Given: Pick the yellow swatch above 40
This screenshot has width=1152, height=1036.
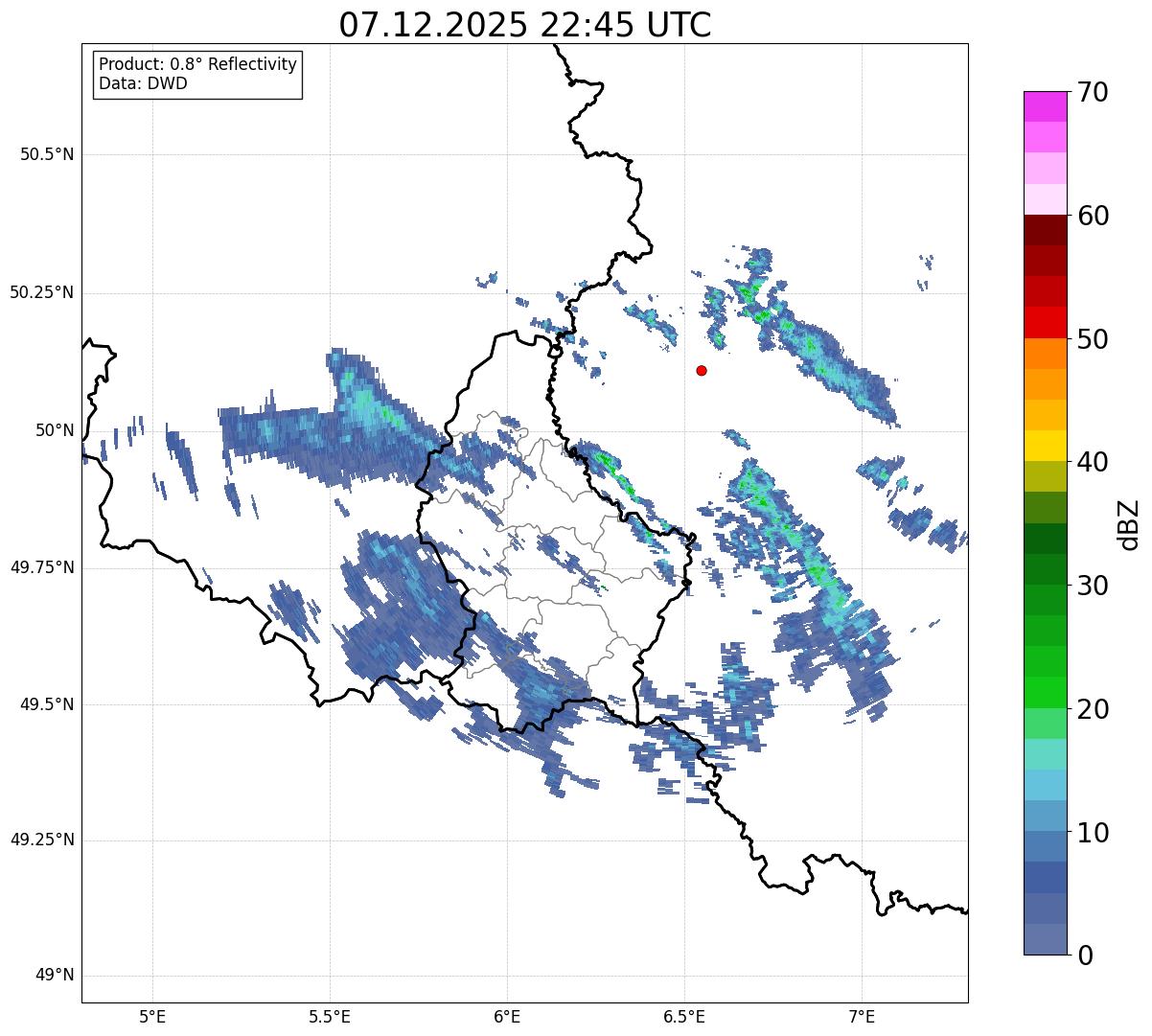Looking at the screenshot, I should (1046, 446).
